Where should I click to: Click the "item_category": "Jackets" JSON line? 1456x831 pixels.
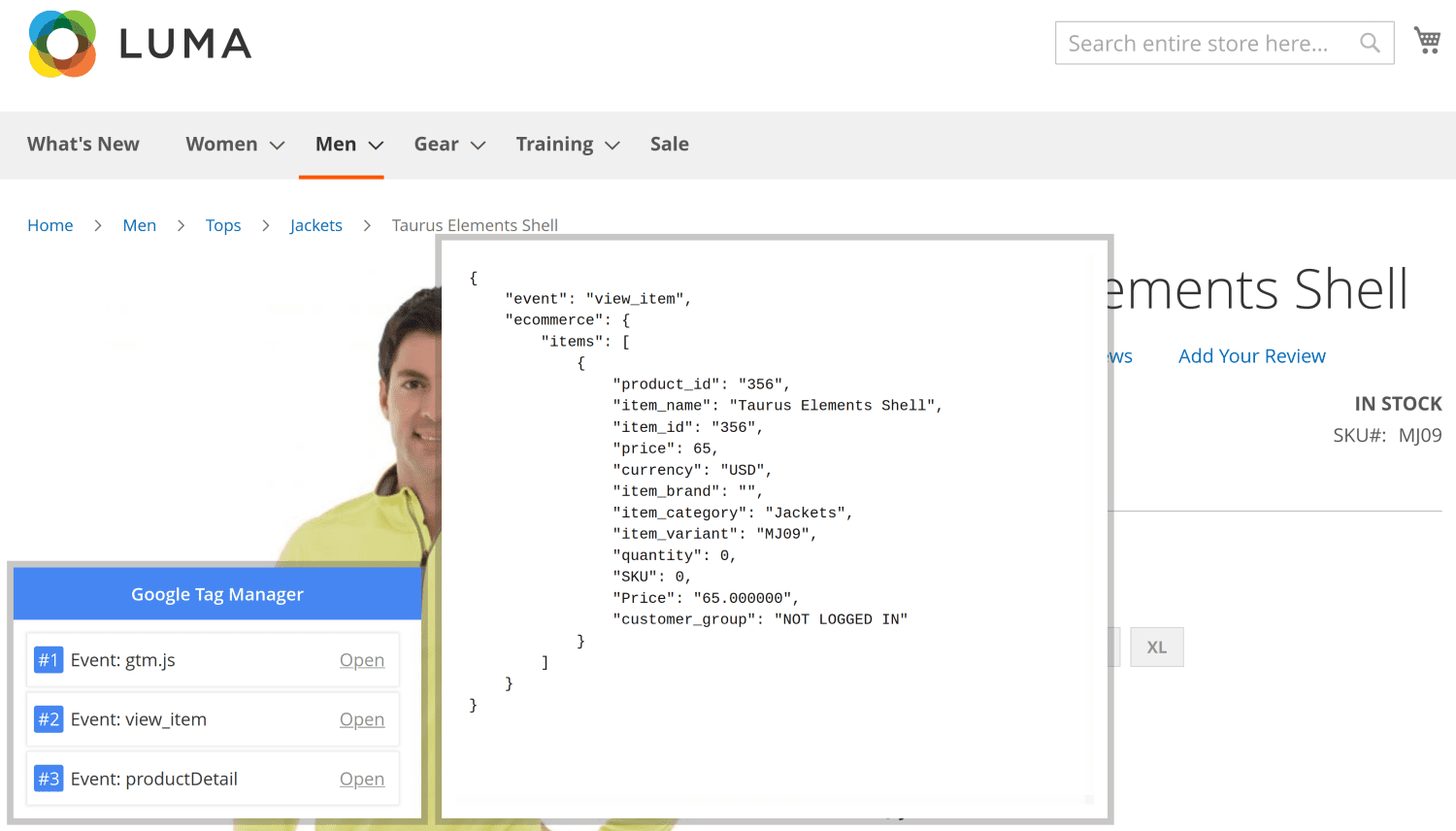tap(733, 513)
